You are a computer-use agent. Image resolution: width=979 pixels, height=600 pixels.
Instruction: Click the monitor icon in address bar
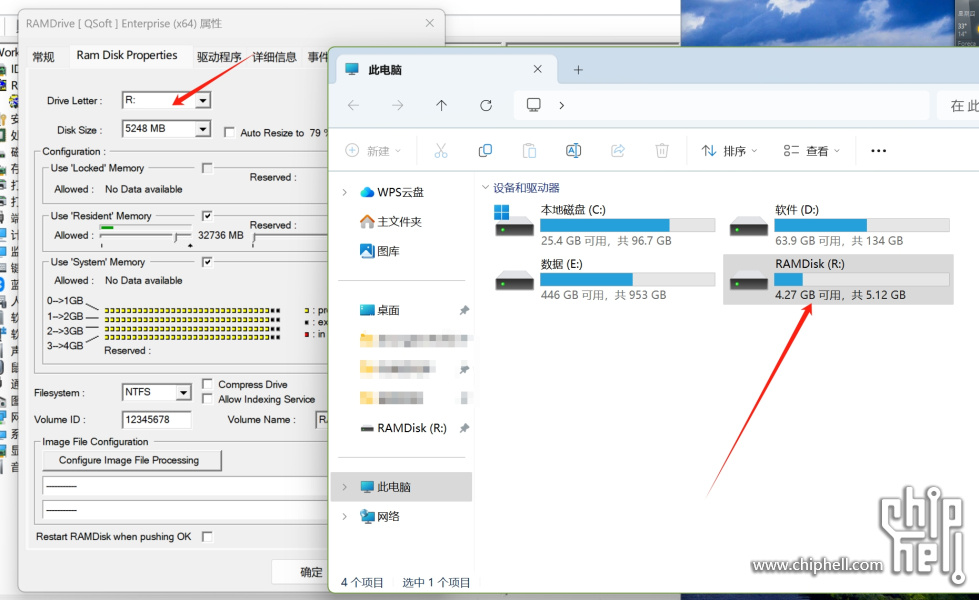(x=533, y=105)
